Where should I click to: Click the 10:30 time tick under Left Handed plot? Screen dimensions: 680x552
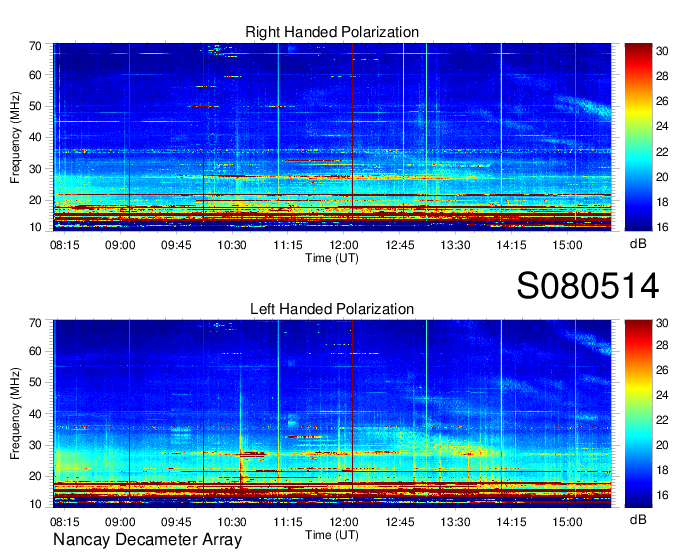click(232, 522)
